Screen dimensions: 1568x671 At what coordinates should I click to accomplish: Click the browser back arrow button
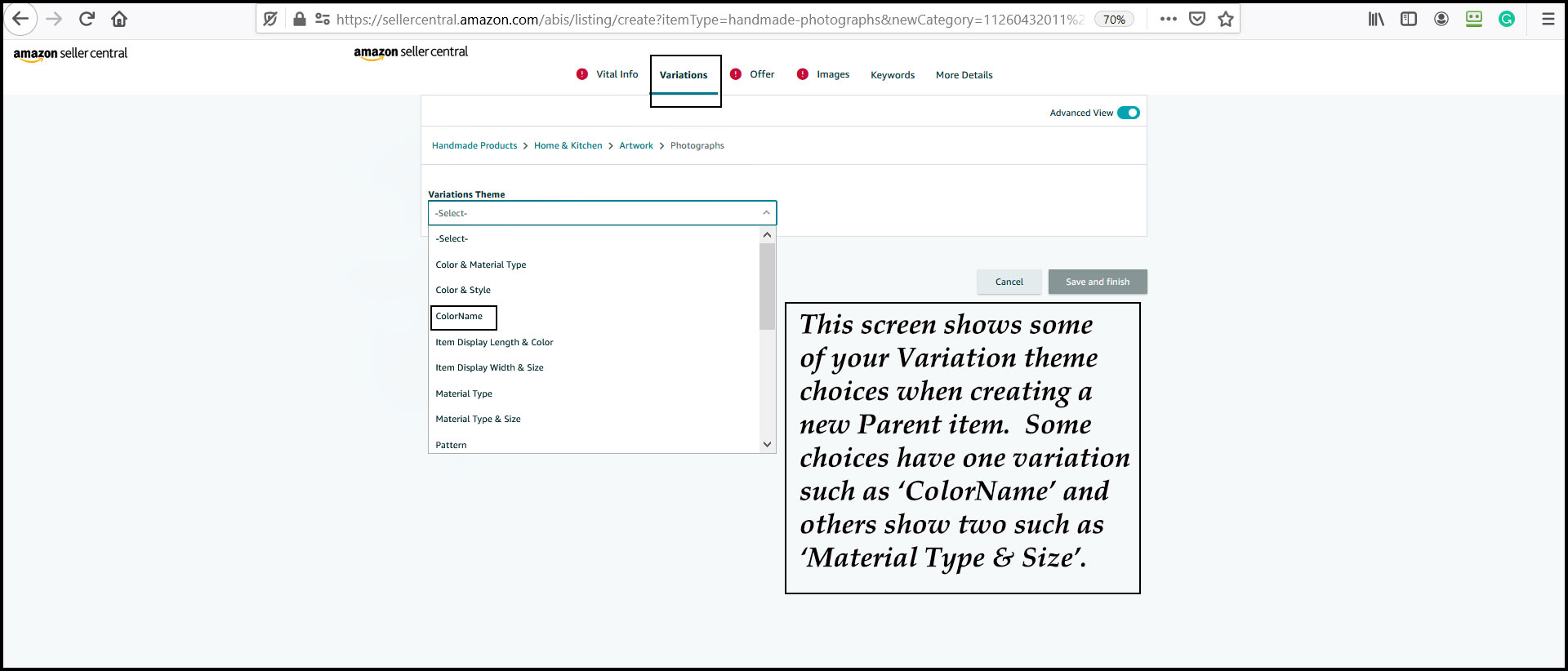pos(20,19)
